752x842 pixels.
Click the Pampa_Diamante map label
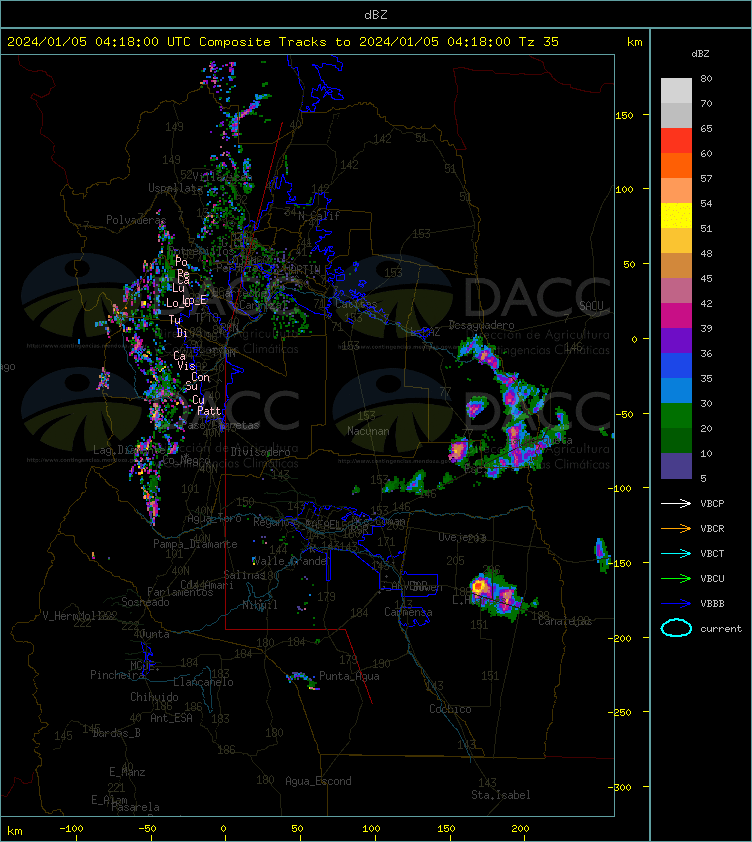[195, 544]
